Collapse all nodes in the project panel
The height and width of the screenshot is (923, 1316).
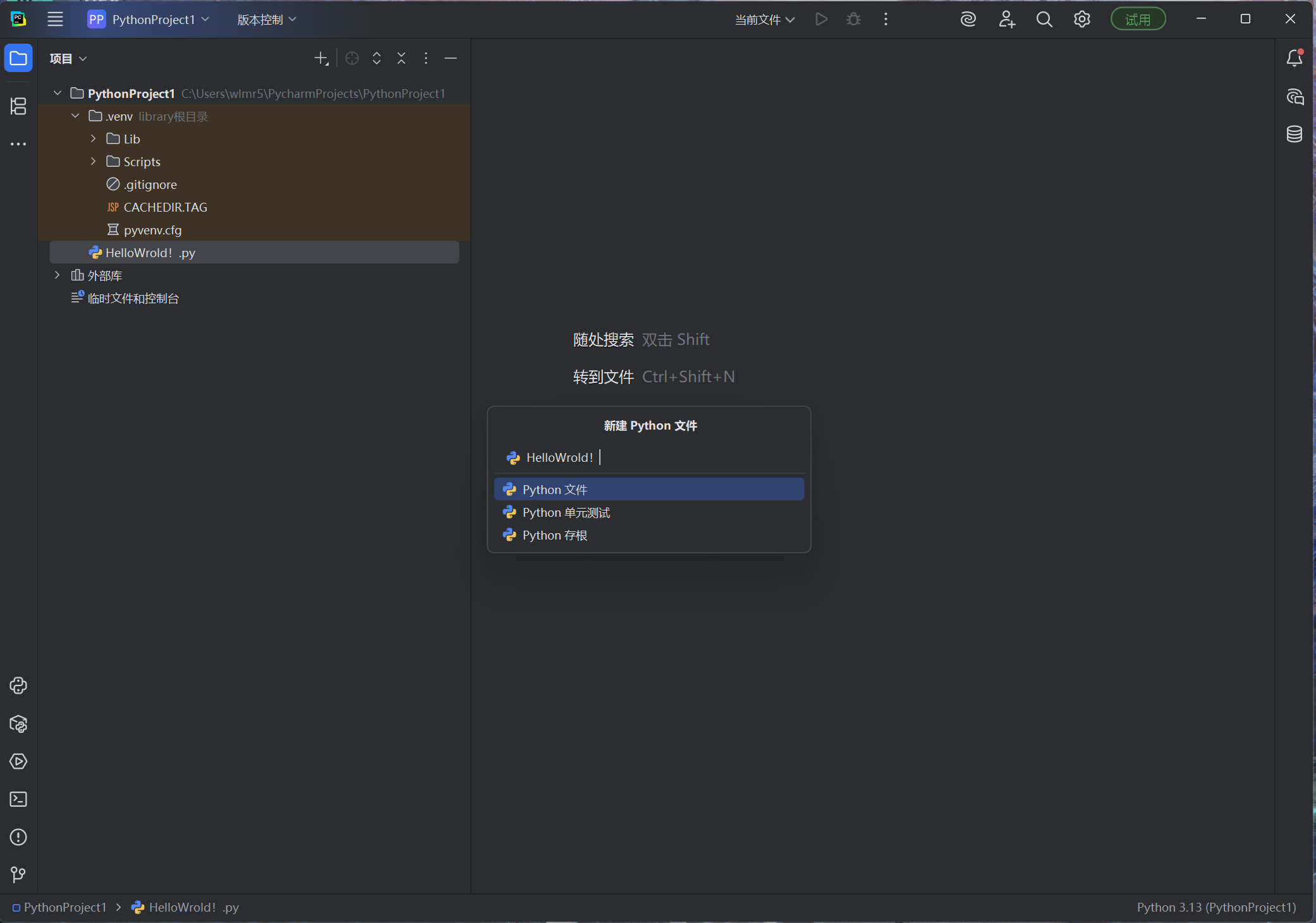pos(401,58)
